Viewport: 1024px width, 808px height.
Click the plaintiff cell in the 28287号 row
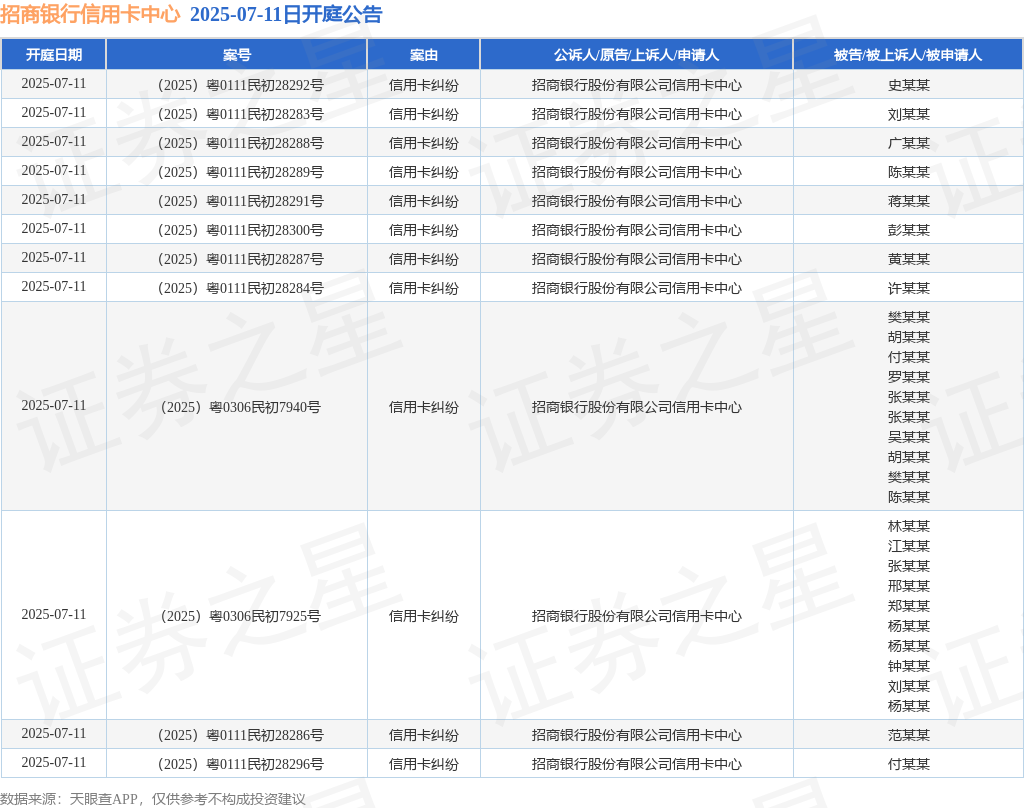click(637, 259)
